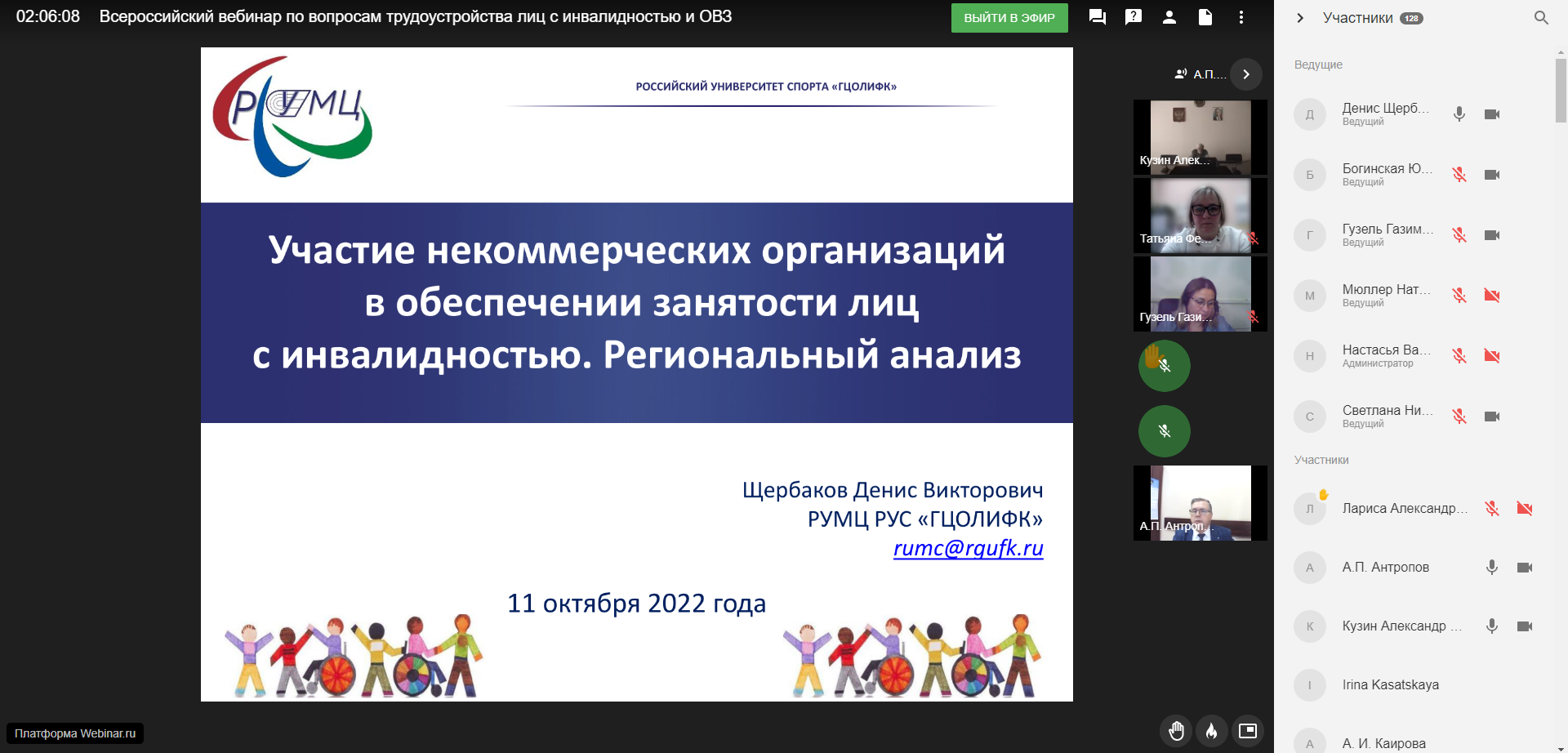Open the files document icon

pyautogui.click(x=1205, y=17)
